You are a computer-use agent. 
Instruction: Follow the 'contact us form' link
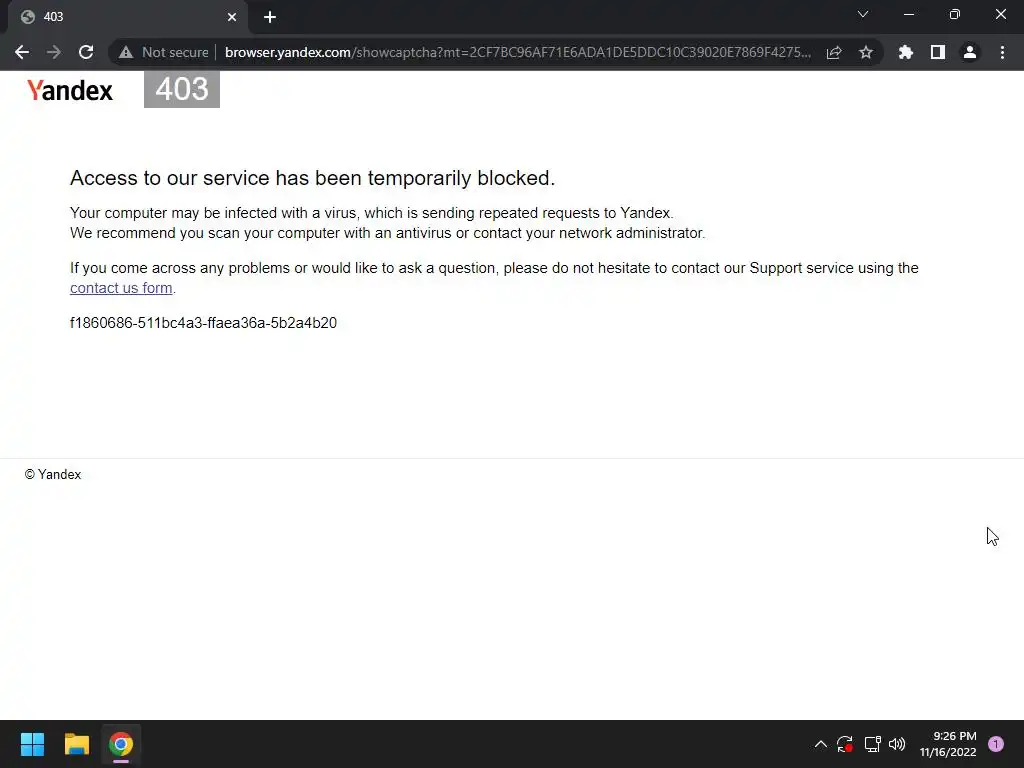coord(121,288)
